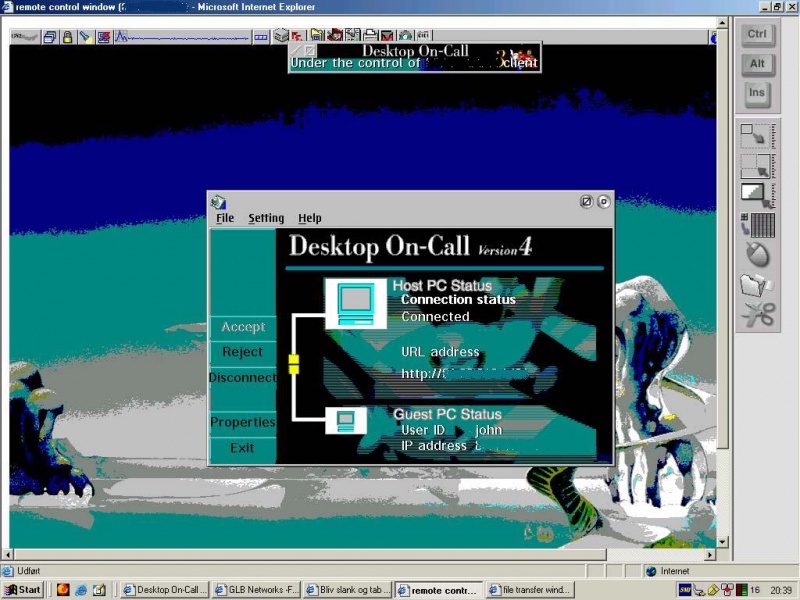
Task: Click the blue three-box icon in toolbar
Action: coord(261,37)
